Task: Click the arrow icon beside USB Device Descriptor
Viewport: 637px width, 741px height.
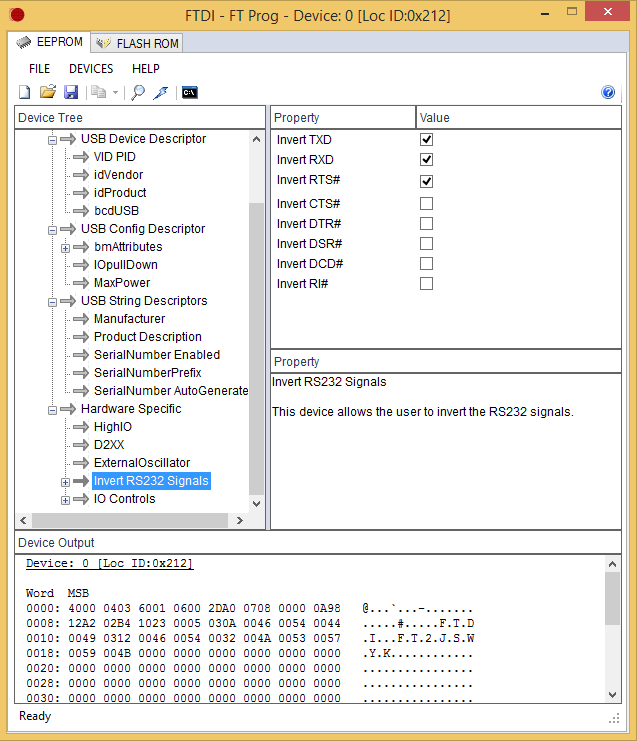Action: coord(68,139)
